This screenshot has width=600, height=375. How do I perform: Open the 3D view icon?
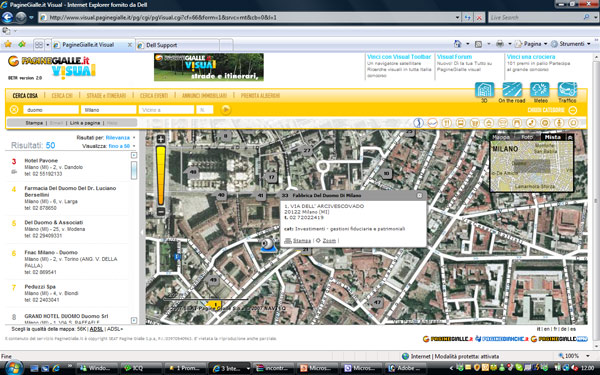[484, 90]
